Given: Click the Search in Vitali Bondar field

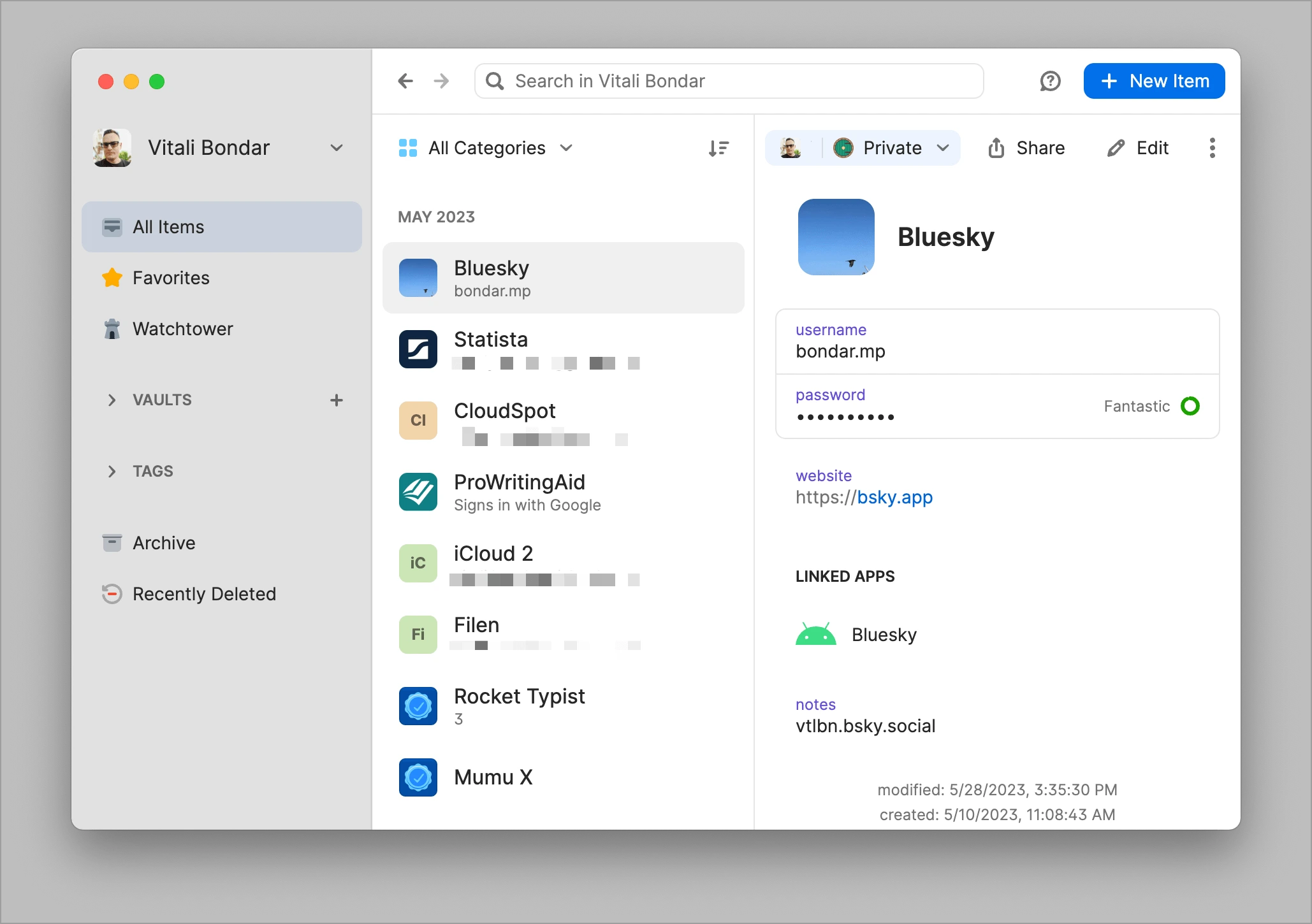Looking at the screenshot, I should 729,81.
